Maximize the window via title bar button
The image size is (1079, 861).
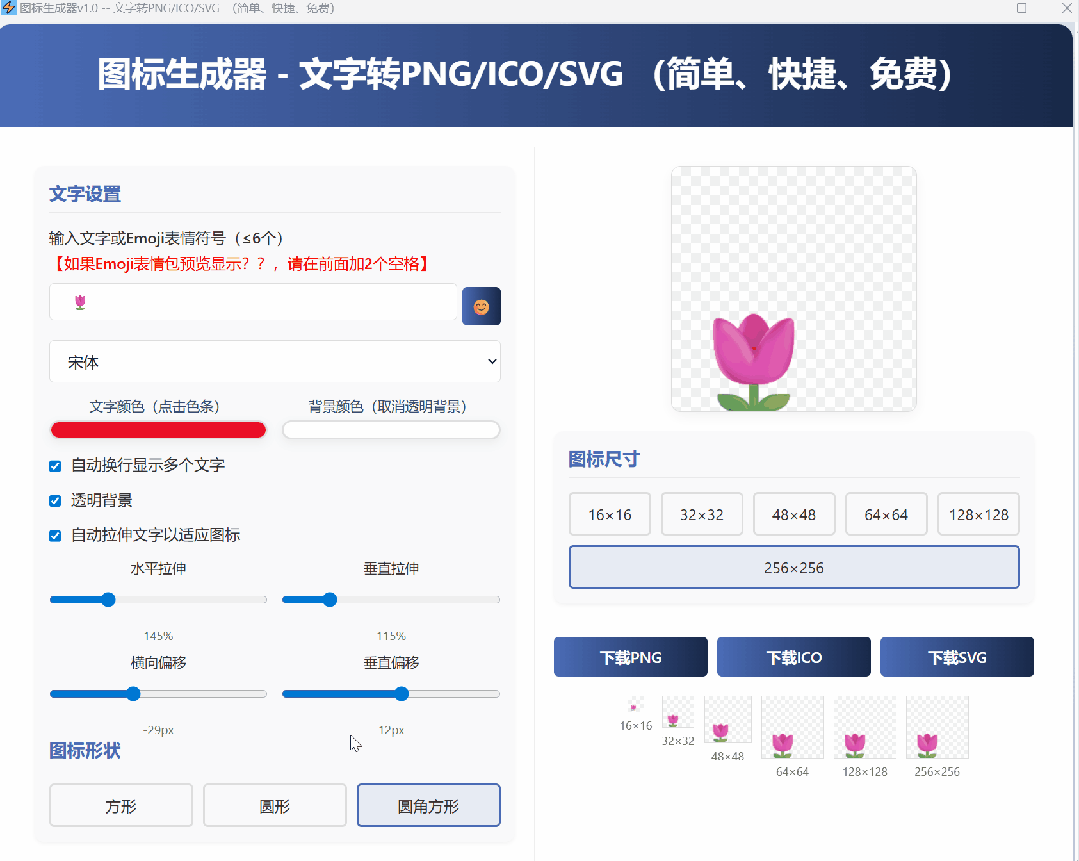[1022, 8]
